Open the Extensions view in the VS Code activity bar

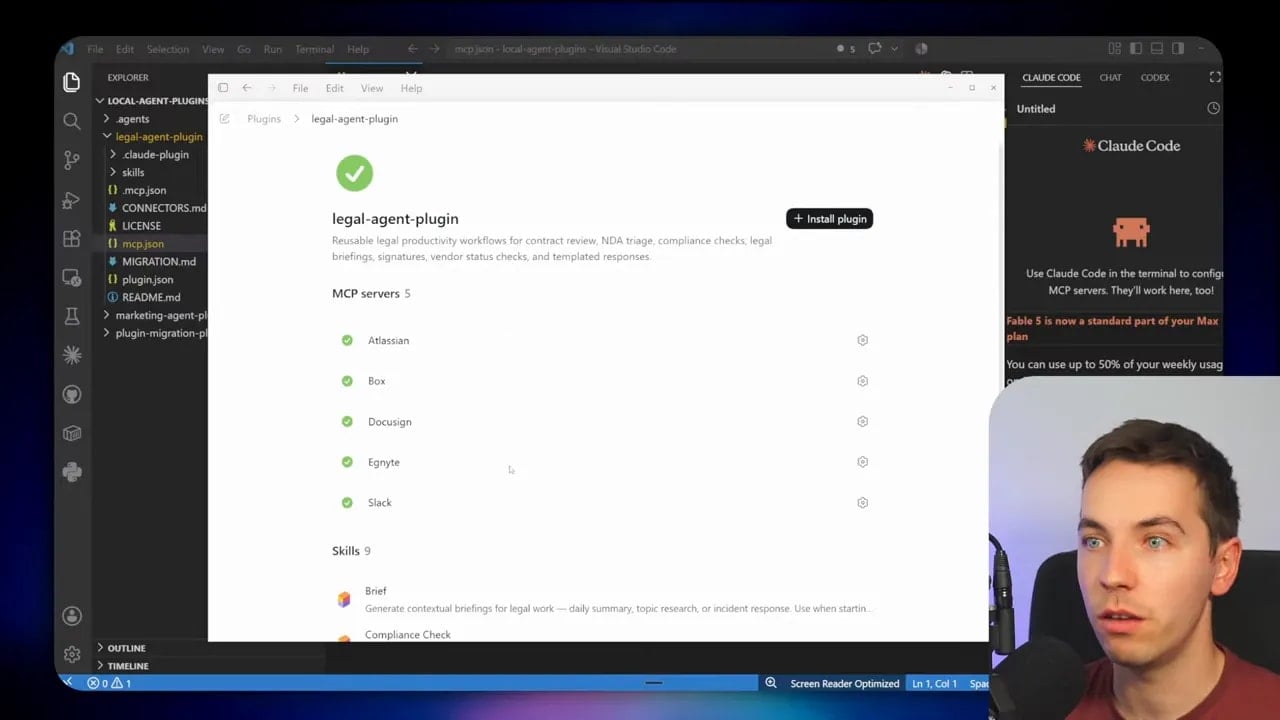tap(72, 239)
